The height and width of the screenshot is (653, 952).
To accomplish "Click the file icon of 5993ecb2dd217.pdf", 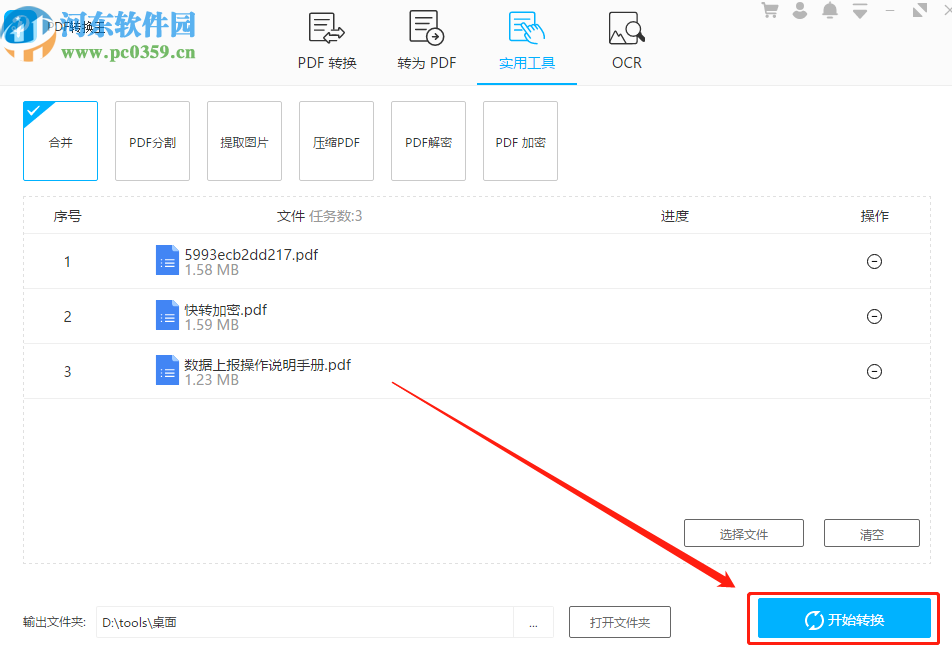I will click(x=167, y=260).
